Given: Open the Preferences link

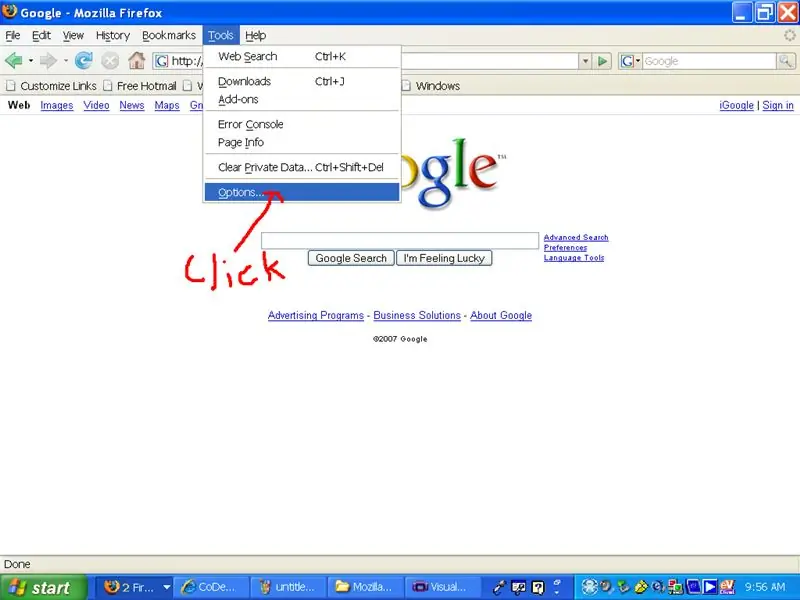Looking at the screenshot, I should [565, 247].
